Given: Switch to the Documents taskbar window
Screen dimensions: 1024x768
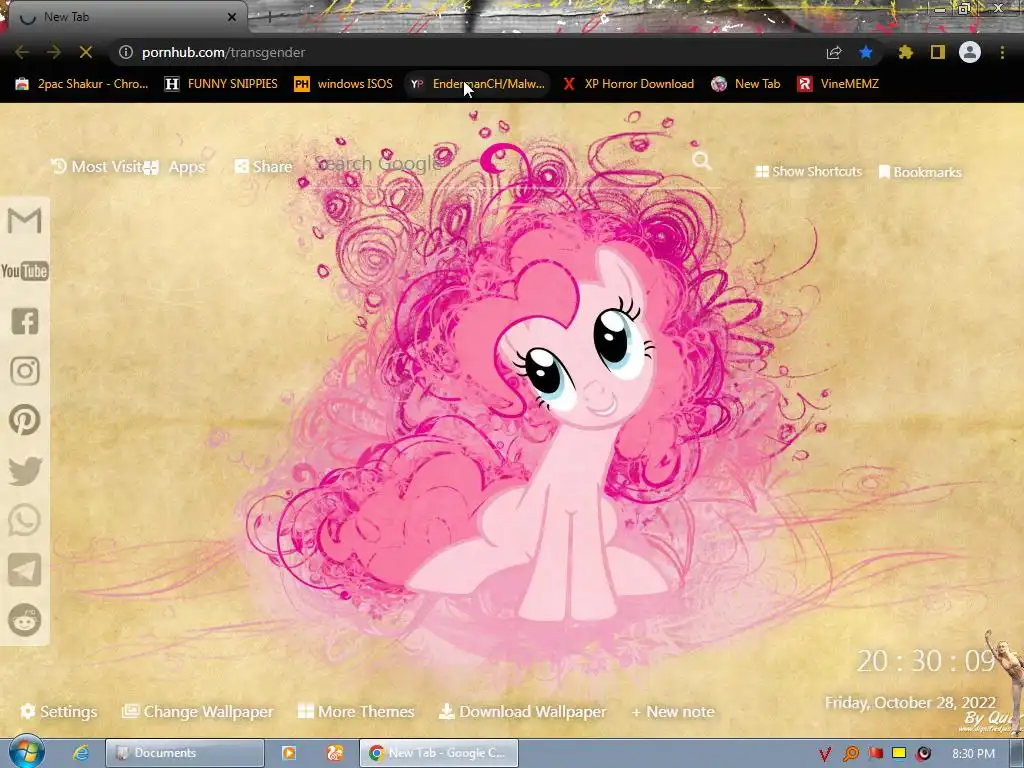Looking at the screenshot, I should click(185, 753).
